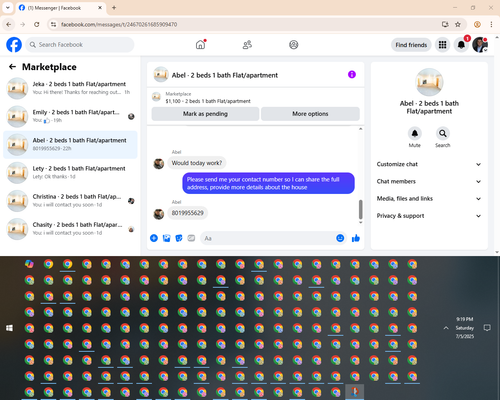Open the notifications bell icon

pyautogui.click(x=461, y=45)
